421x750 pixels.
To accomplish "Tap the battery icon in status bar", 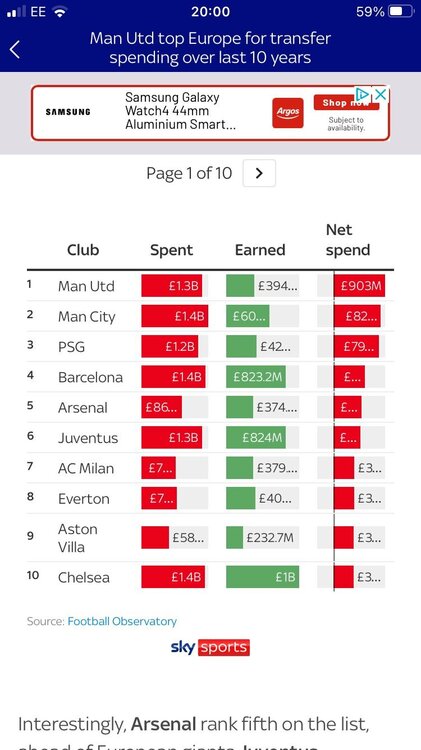I will (x=401, y=12).
